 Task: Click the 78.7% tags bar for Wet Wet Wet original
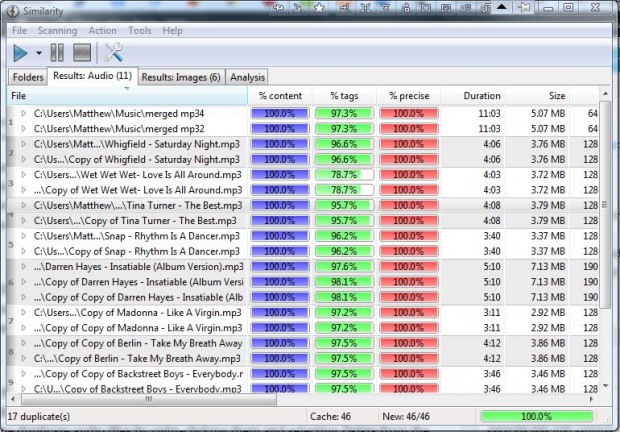click(x=344, y=175)
